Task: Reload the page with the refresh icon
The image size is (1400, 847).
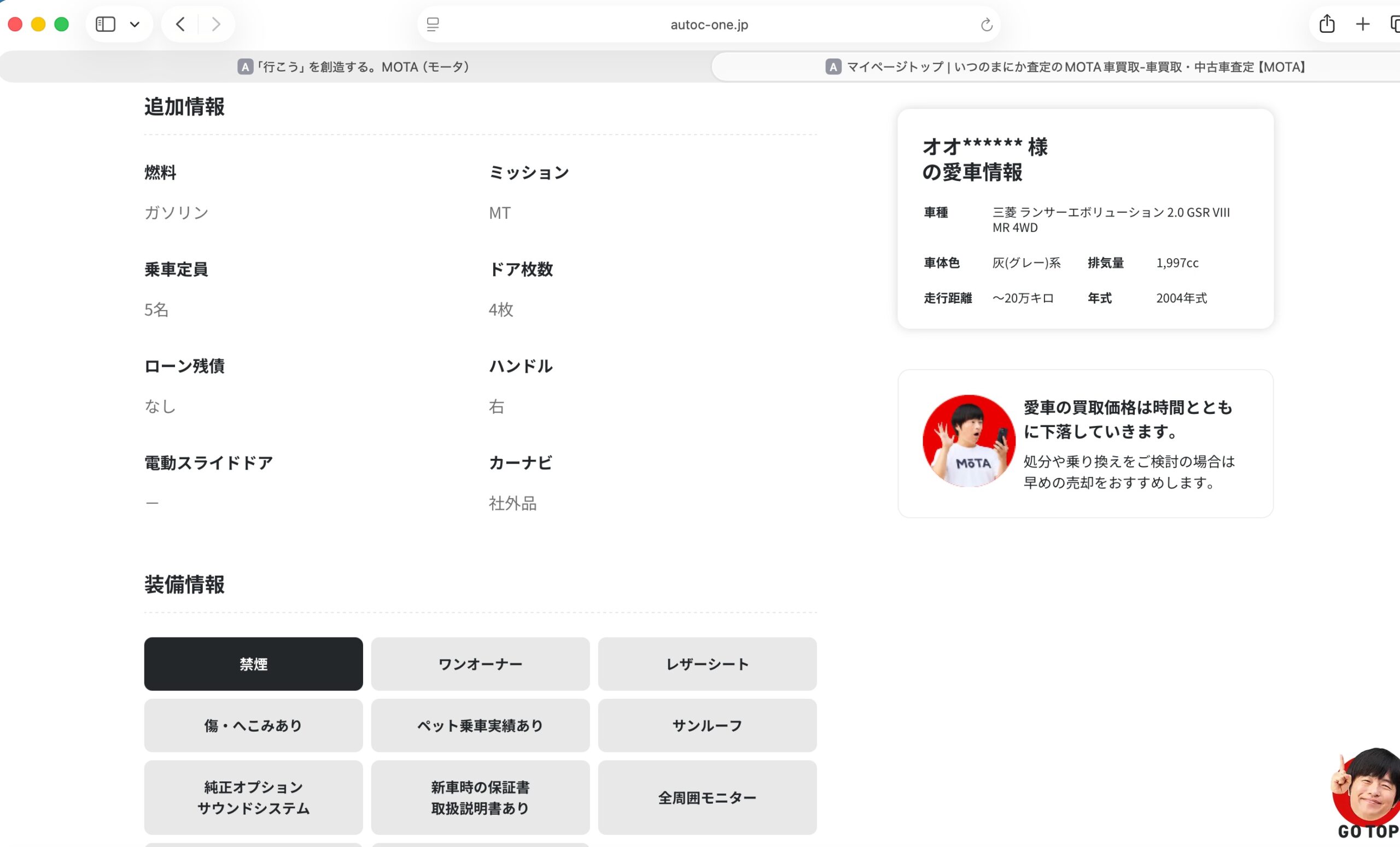Action: pos(987,25)
